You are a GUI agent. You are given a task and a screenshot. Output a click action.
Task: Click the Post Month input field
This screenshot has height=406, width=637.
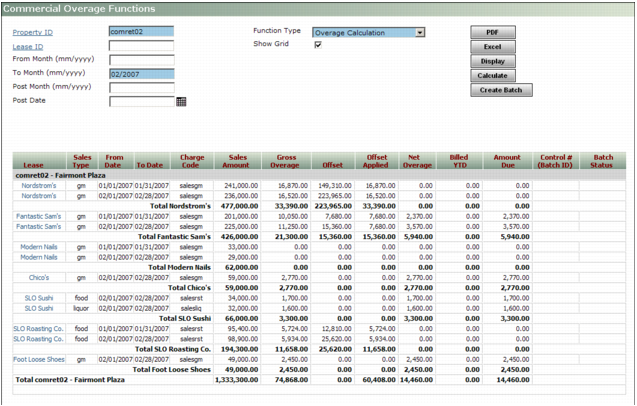point(141,87)
